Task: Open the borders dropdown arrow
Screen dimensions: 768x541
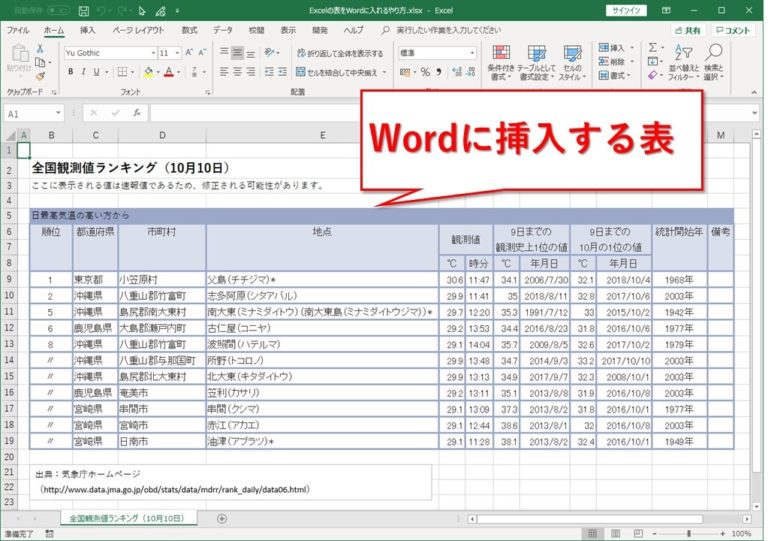Action: point(132,72)
